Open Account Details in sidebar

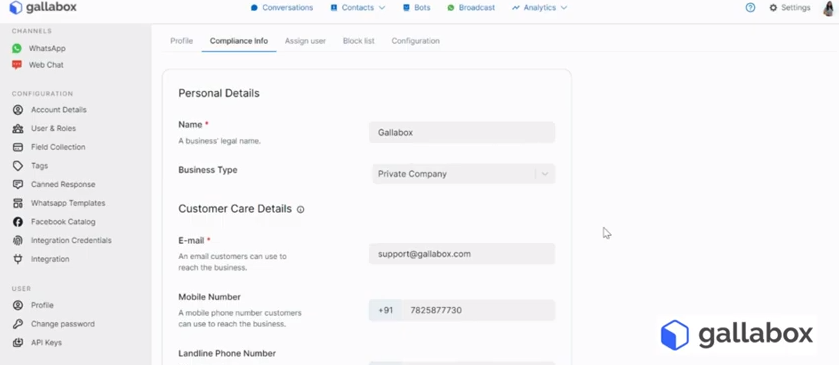(58, 110)
